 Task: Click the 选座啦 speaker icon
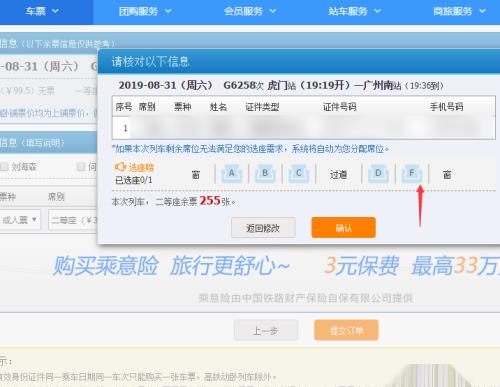coord(120,166)
